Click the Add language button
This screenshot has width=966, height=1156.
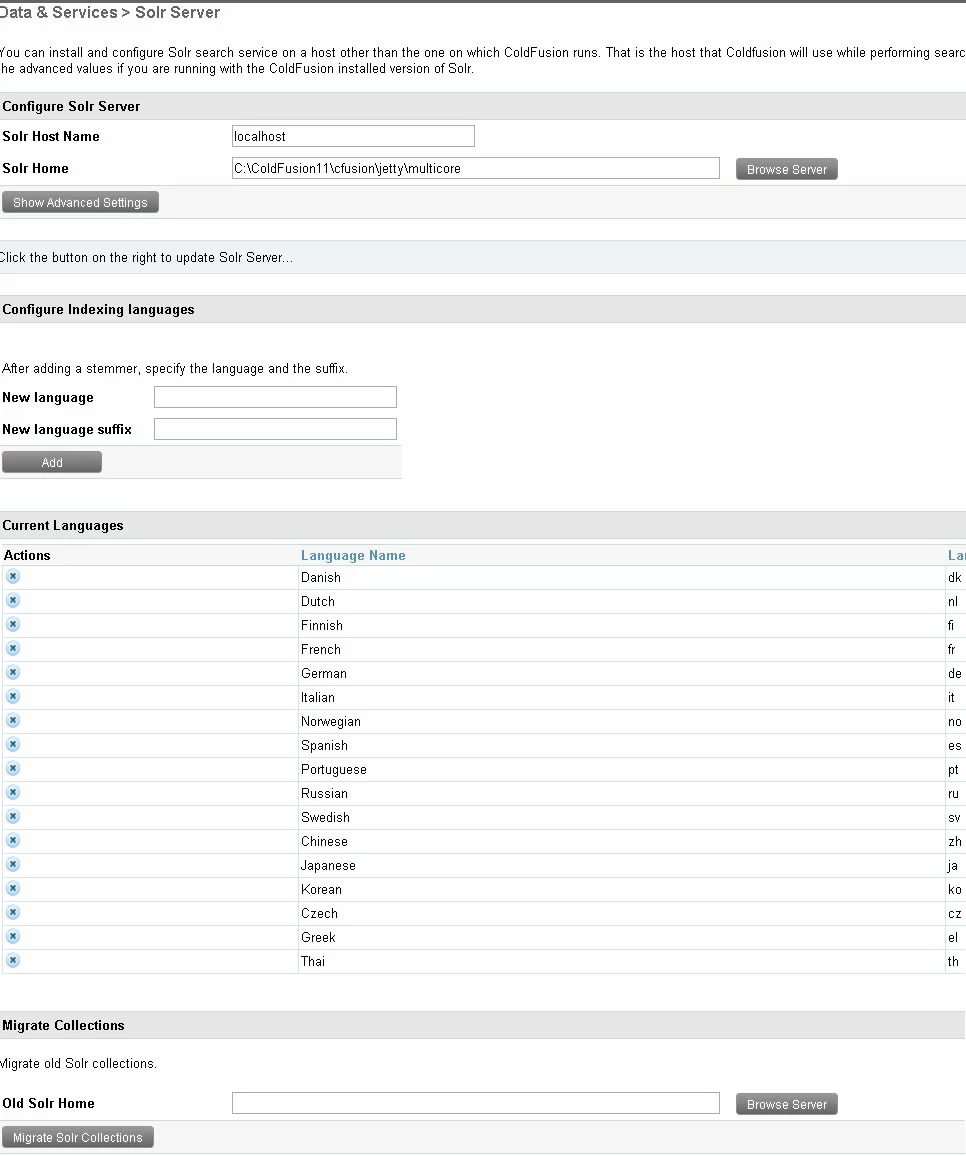(52, 462)
